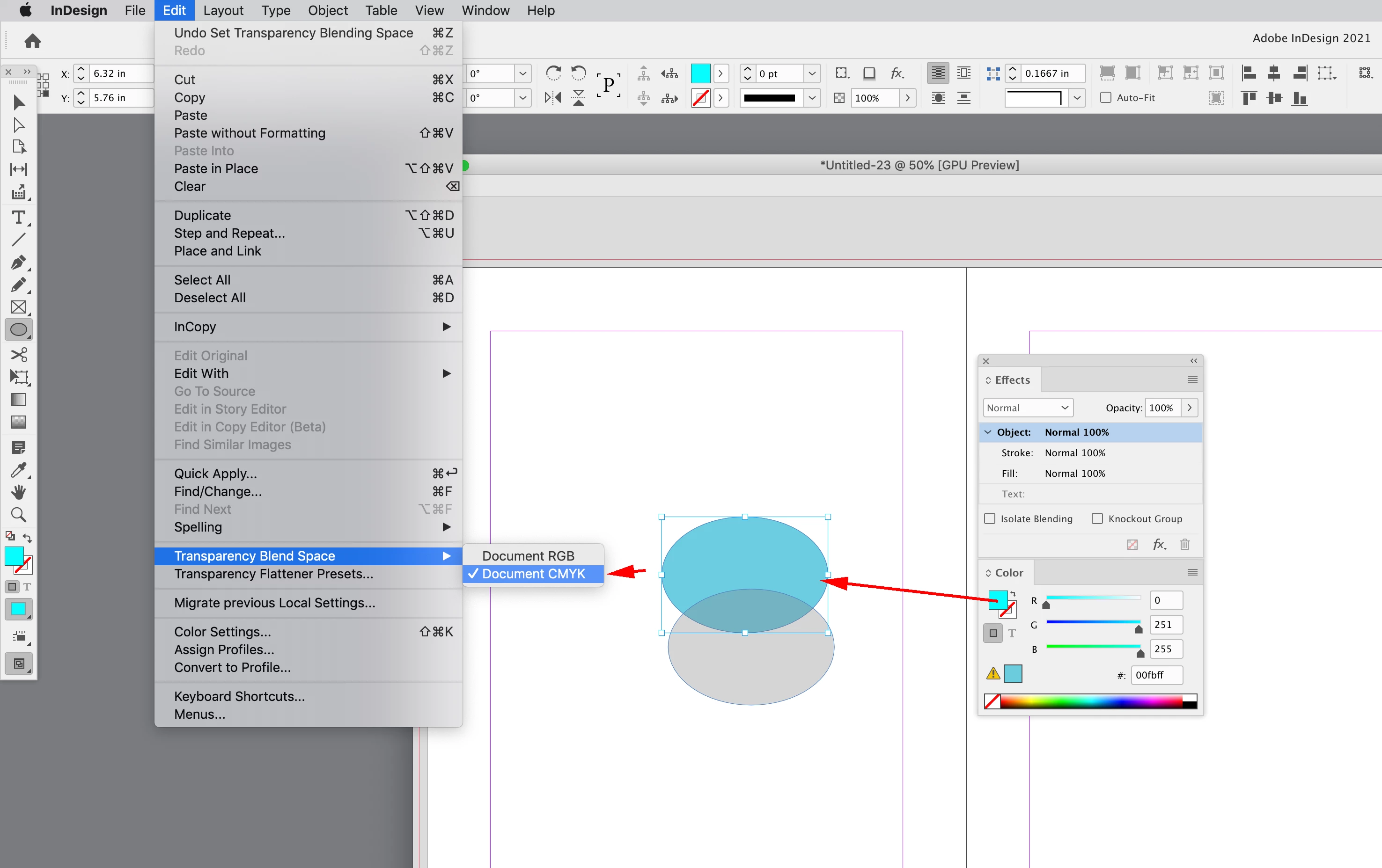Open the stroke weight dropdown
The width and height of the screenshot is (1382, 868).
[x=811, y=73]
